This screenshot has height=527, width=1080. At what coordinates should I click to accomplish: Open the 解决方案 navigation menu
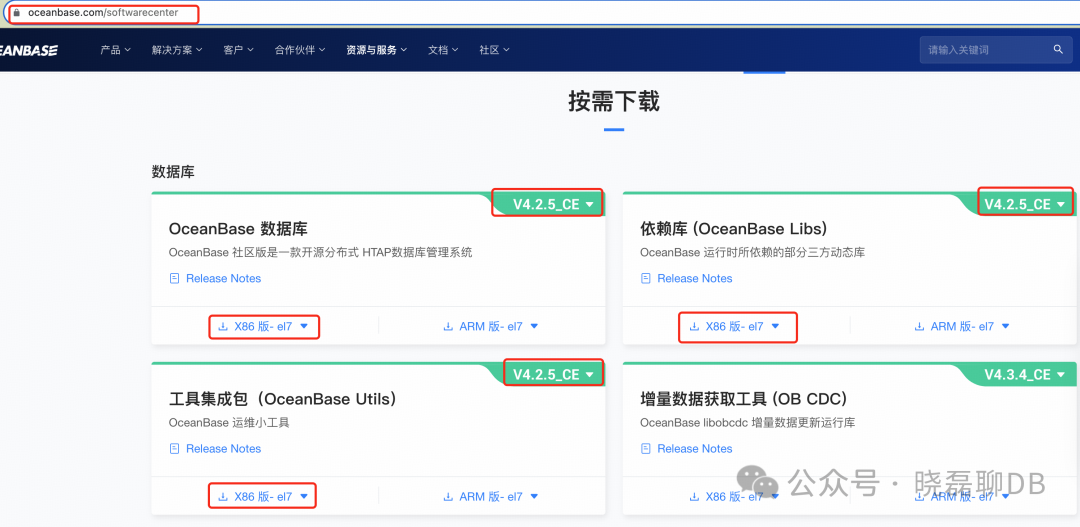[177, 50]
